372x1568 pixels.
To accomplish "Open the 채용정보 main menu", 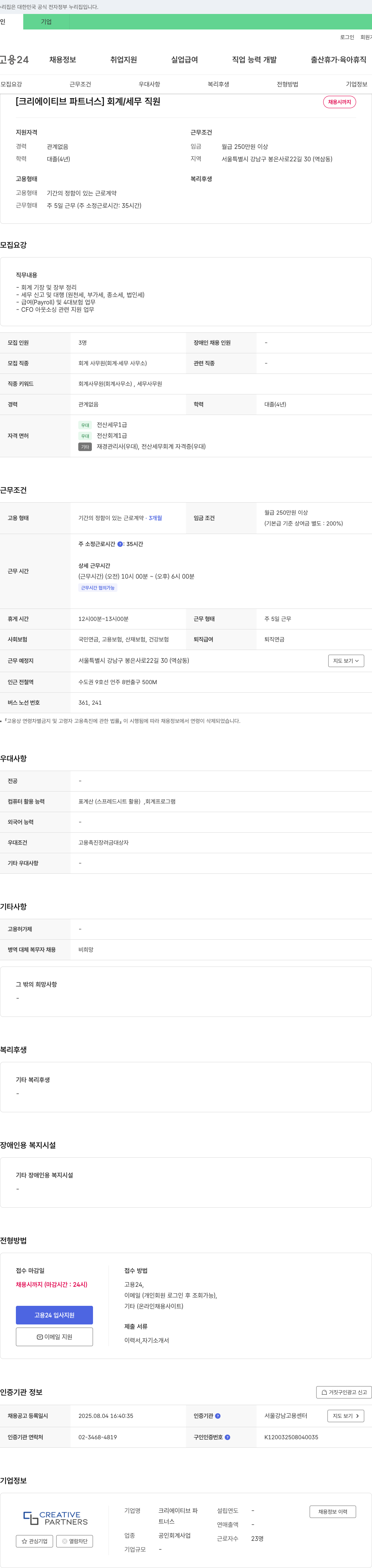I will tap(63, 60).
